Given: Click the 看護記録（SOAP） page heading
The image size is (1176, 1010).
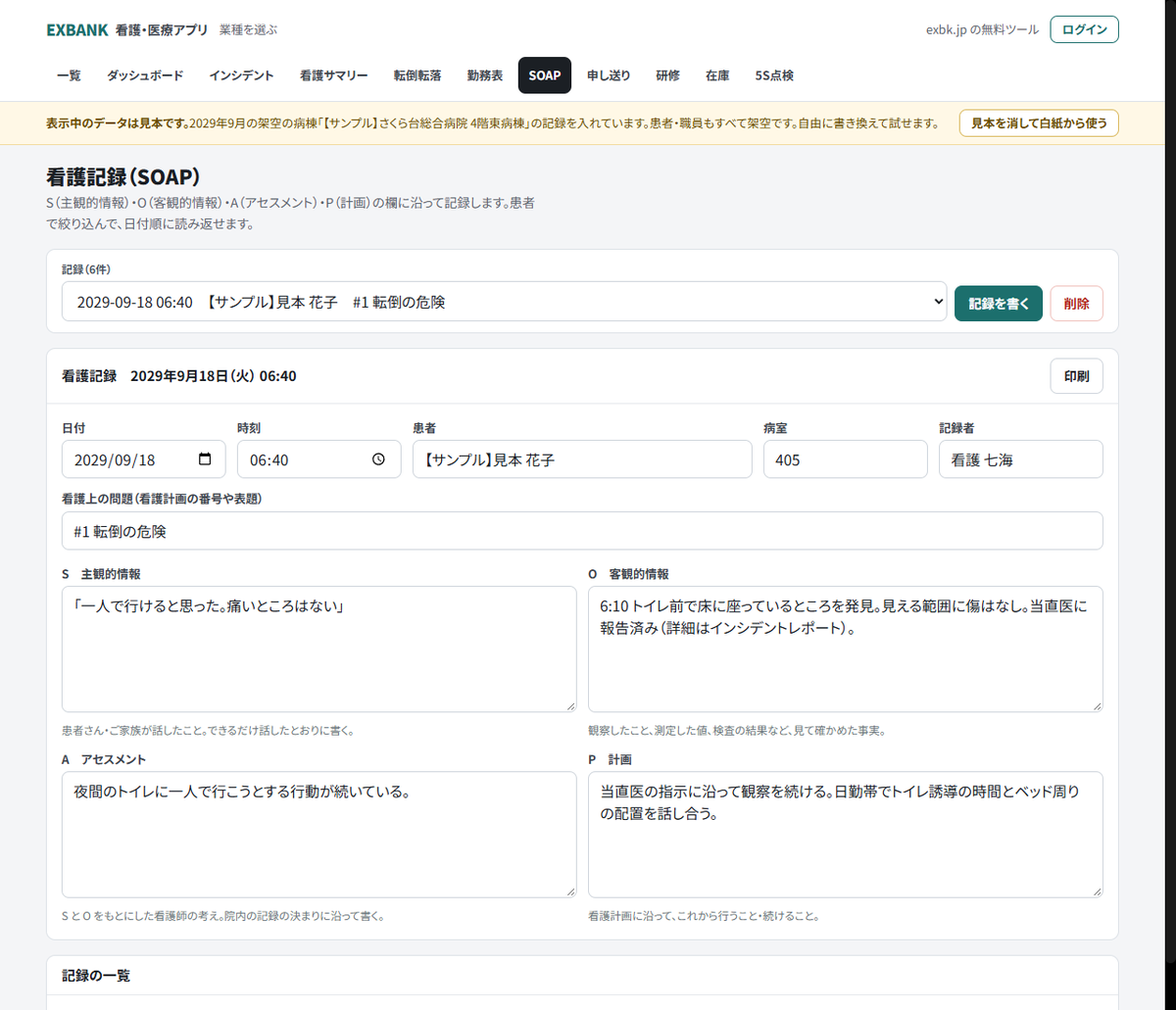Looking at the screenshot, I should 123,177.
